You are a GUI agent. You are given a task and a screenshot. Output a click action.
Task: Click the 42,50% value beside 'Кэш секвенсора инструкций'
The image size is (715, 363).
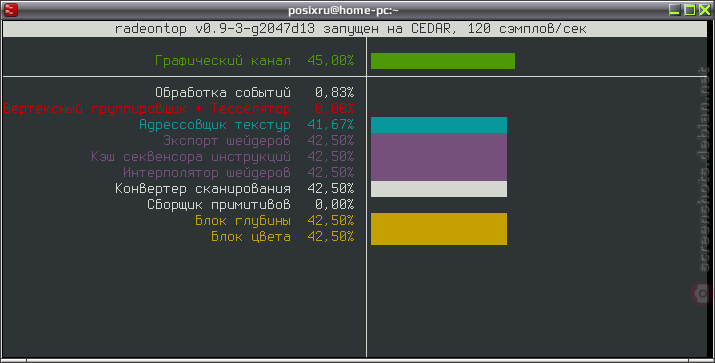coord(331,156)
